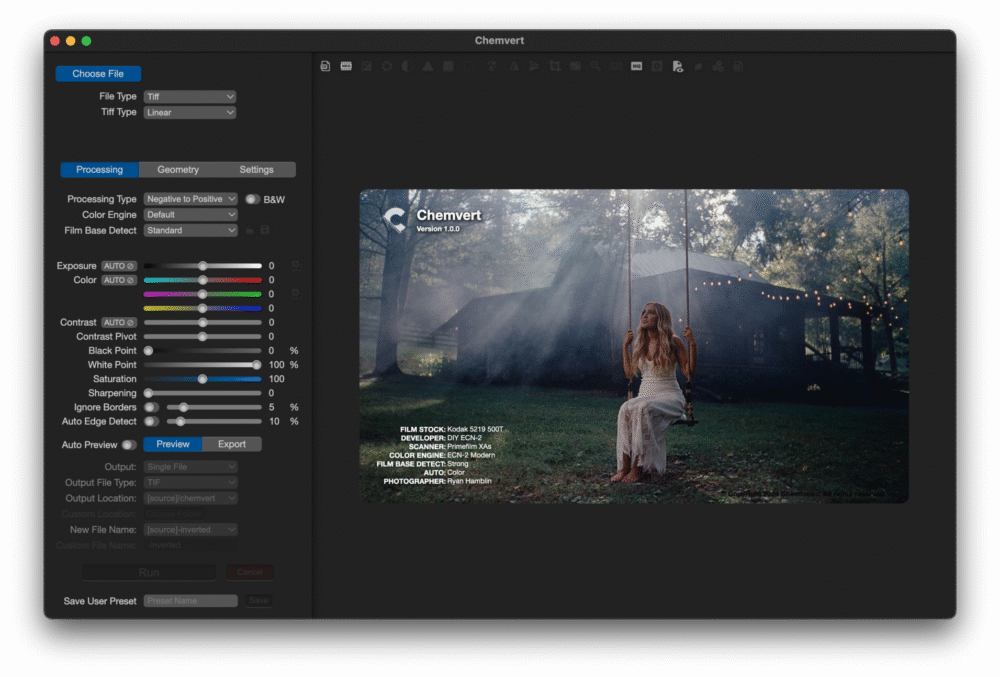This screenshot has height=677, width=1000.
Task: Open the New File Name dropdown
Action: coord(191,530)
